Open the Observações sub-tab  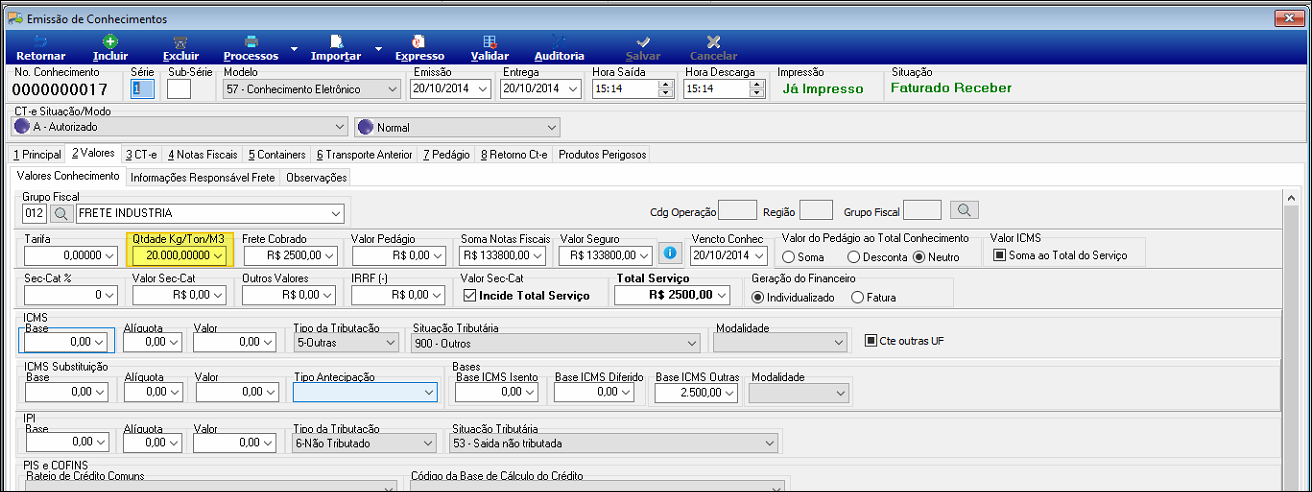pos(316,177)
